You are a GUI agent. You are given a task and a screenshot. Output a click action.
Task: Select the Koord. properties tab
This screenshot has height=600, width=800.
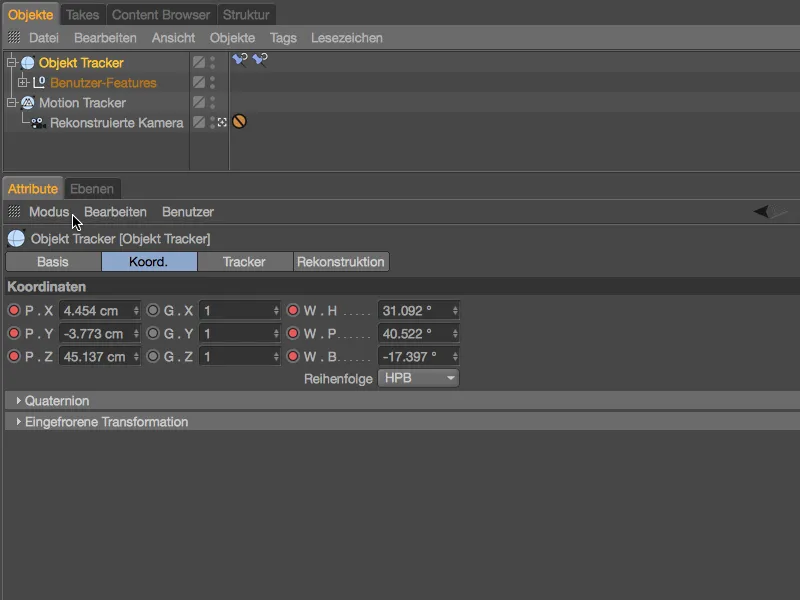149,262
